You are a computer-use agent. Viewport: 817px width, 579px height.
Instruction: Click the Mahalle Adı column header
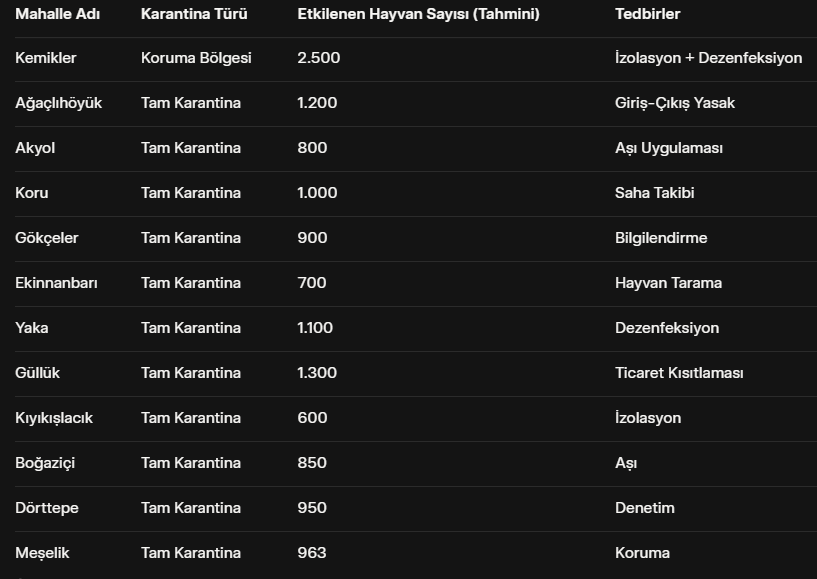(58, 14)
